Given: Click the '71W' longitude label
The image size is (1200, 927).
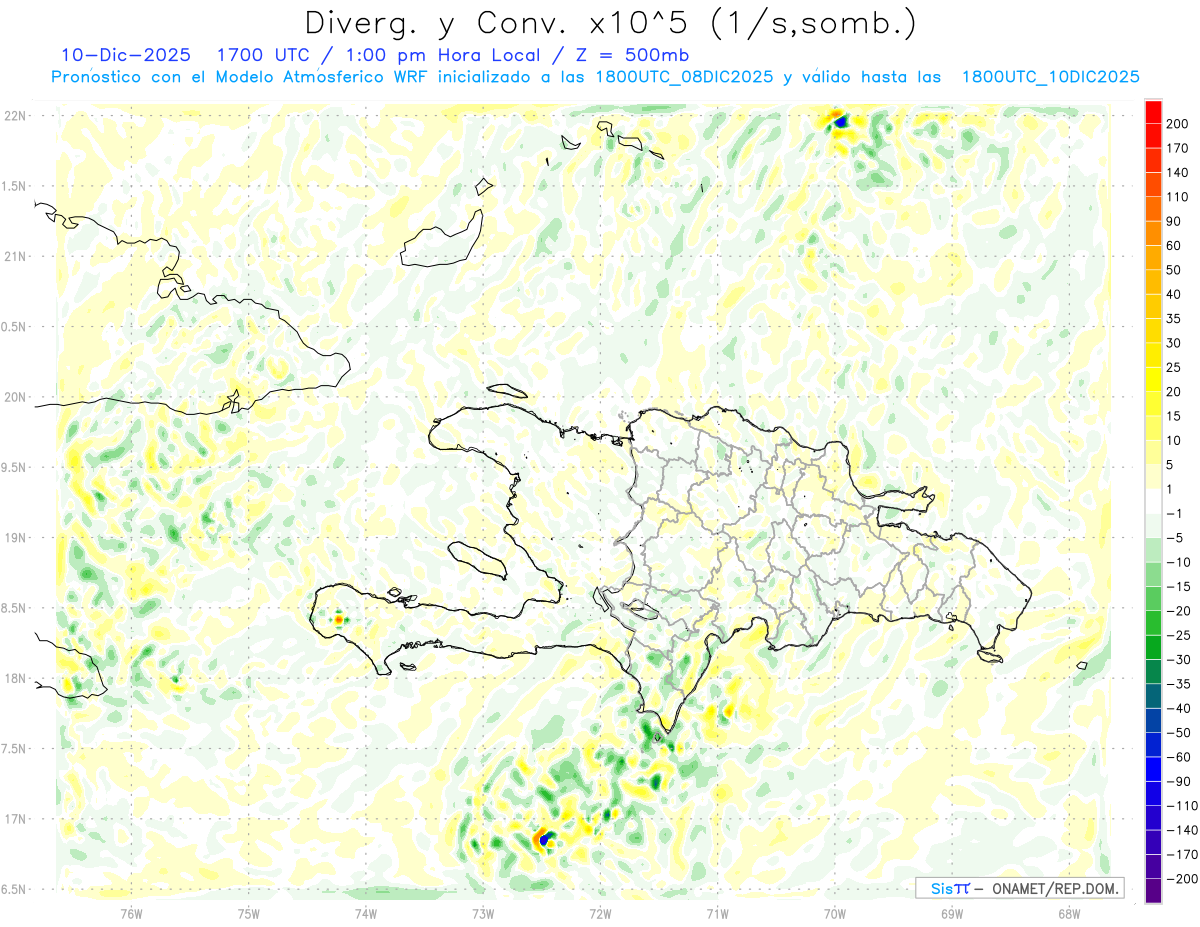Looking at the screenshot, I should pyautogui.click(x=717, y=913).
